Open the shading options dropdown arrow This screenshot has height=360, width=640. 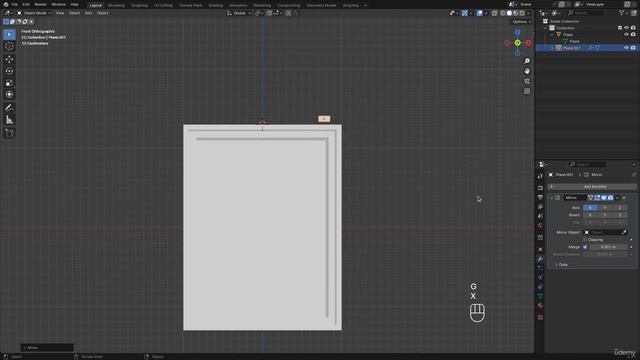529,13
